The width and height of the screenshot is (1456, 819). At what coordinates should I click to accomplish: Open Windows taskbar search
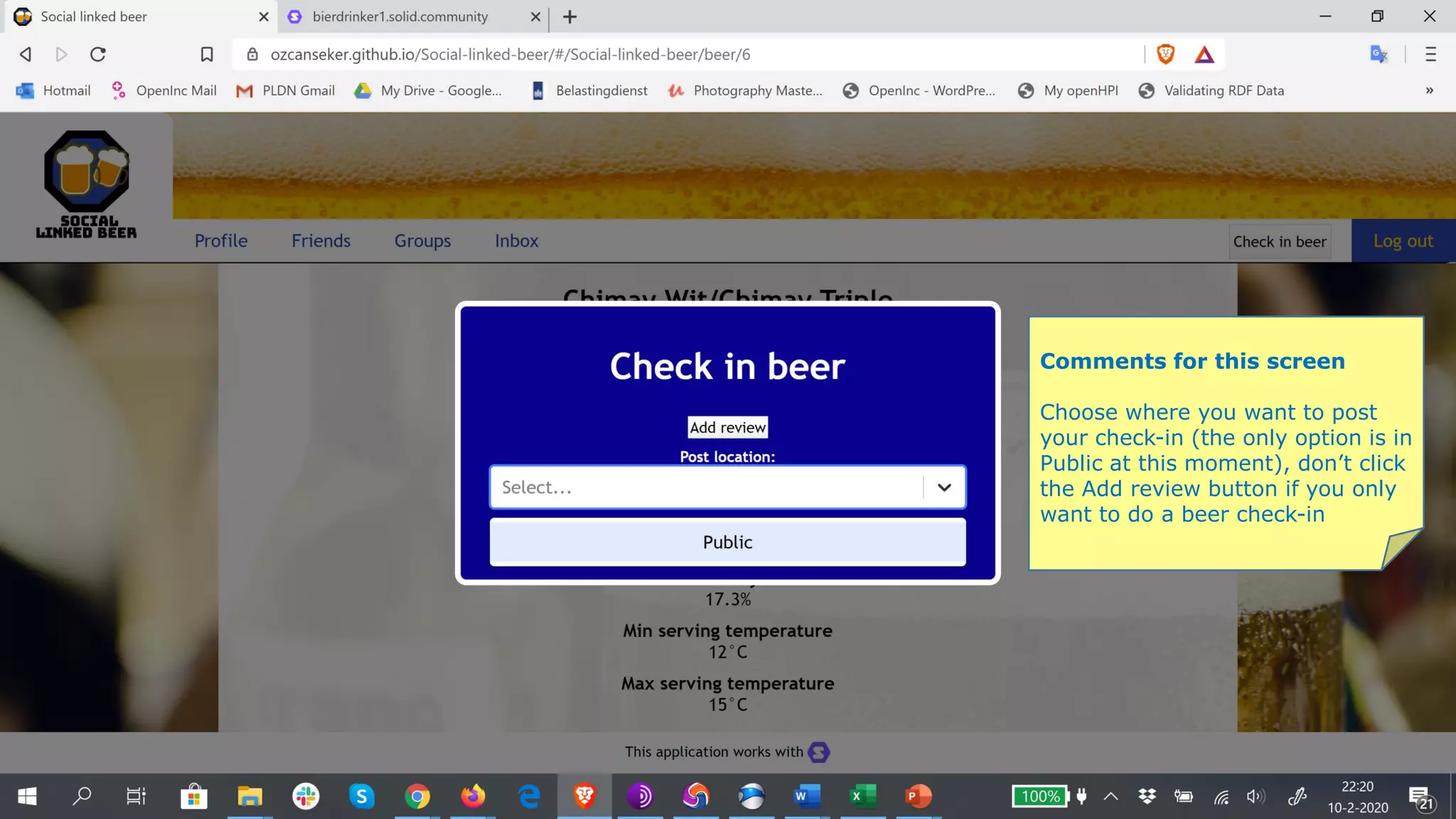[x=82, y=796]
